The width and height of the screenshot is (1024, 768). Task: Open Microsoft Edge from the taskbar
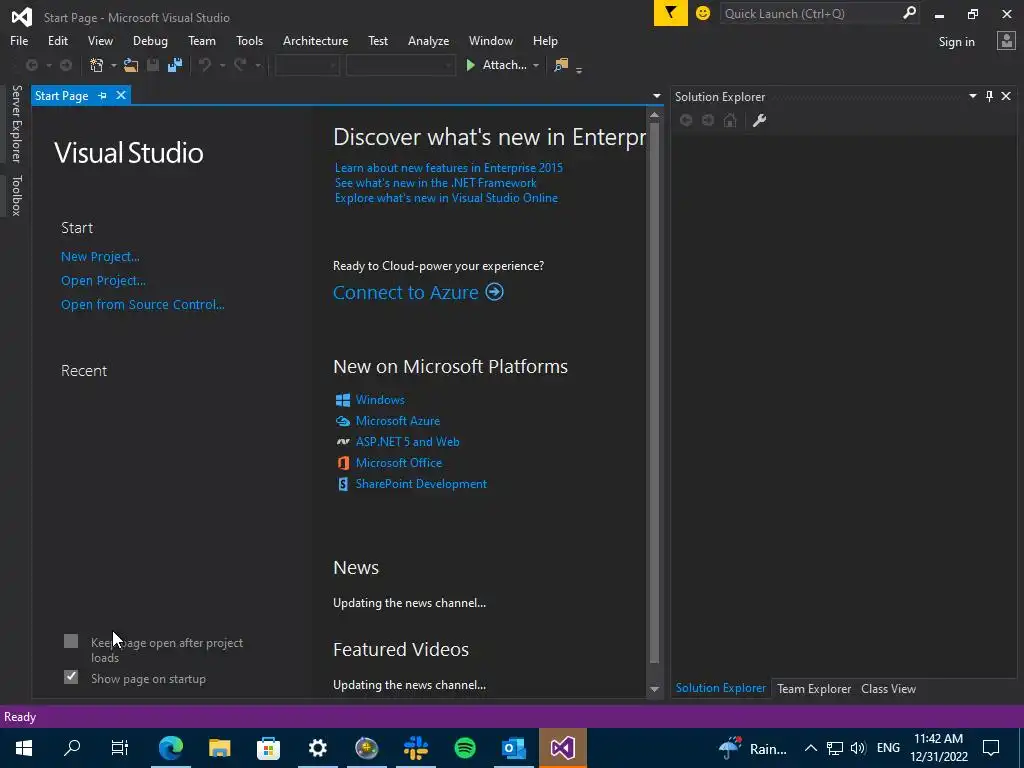(x=170, y=748)
